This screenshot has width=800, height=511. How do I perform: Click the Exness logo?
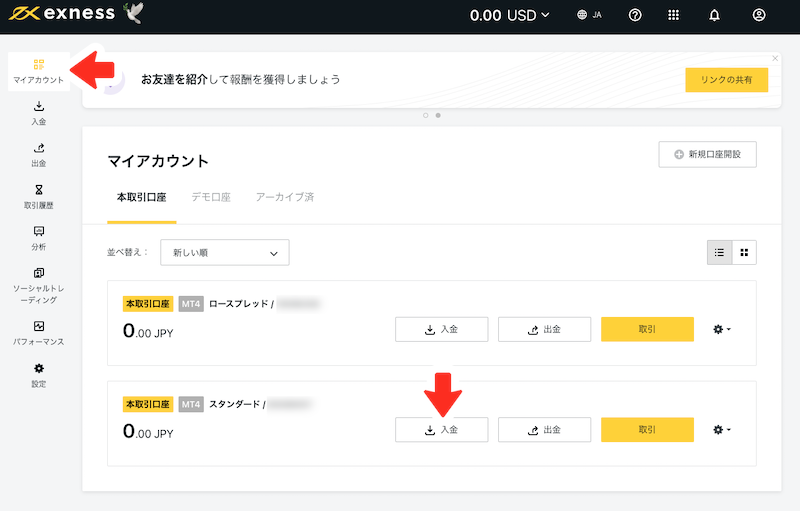tap(62, 13)
